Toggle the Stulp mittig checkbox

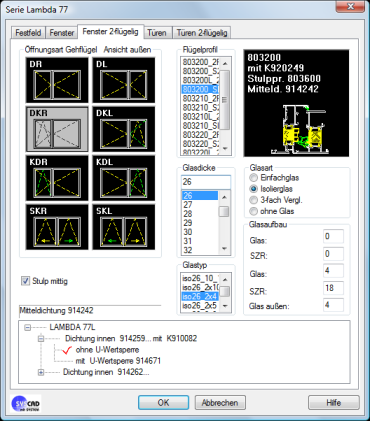26,281
